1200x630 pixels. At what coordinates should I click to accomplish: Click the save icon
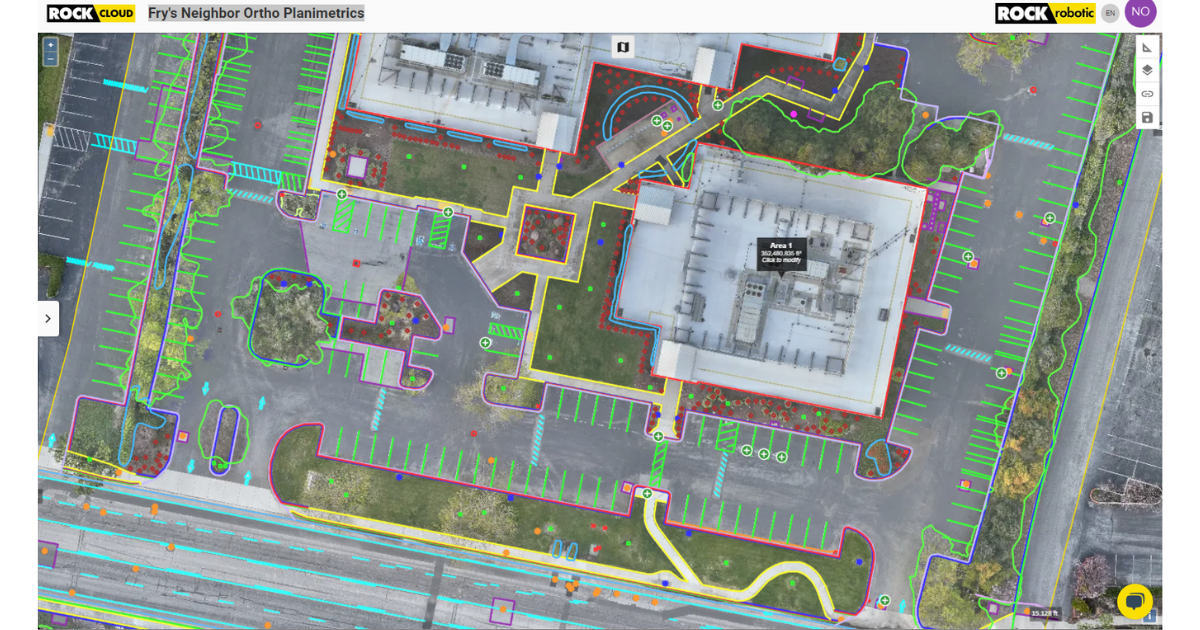pyautogui.click(x=1147, y=117)
